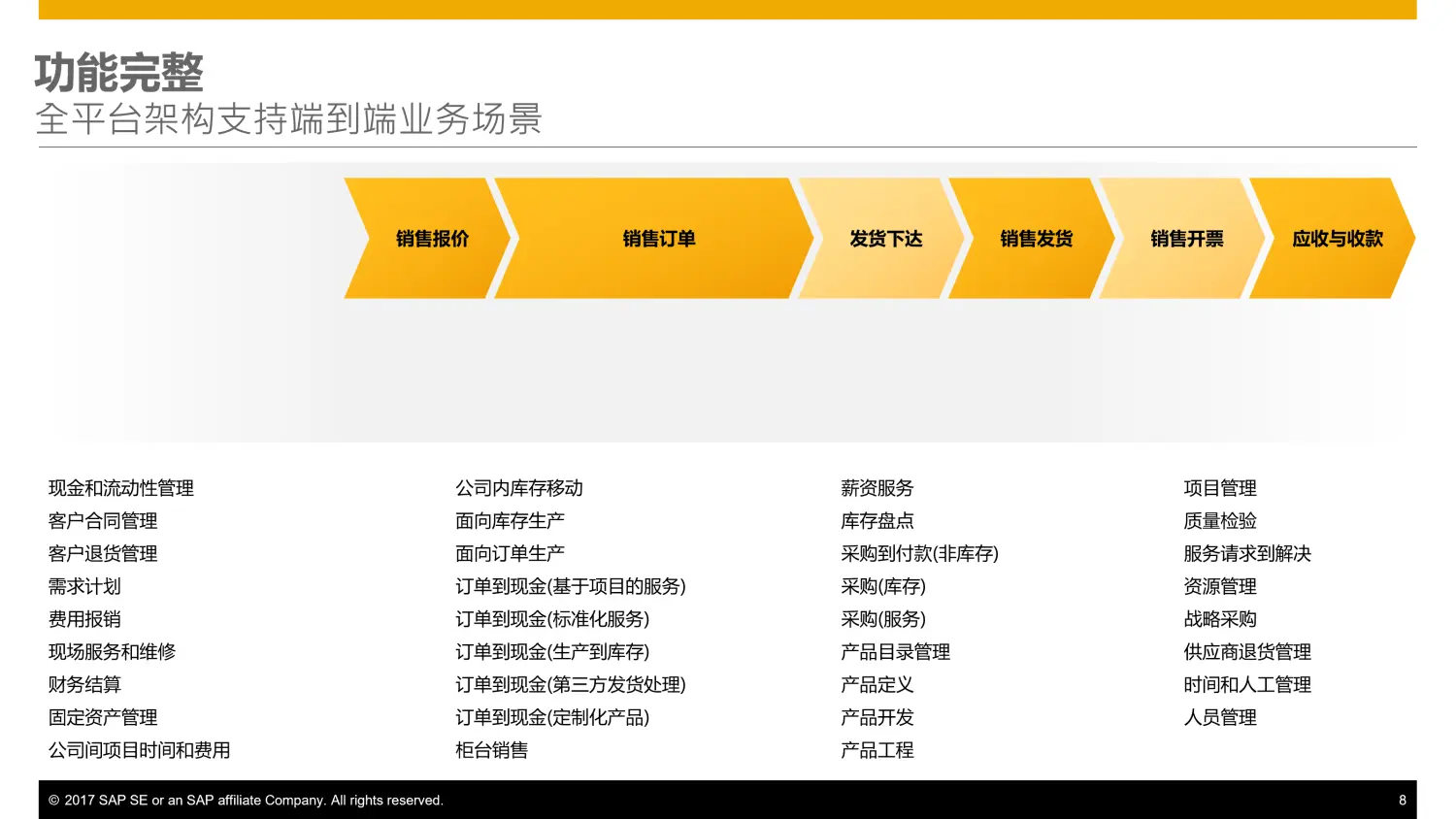Viewport: 1456px width, 819px height.
Task: Select 人员管理 item
Action: (1220, 718)
